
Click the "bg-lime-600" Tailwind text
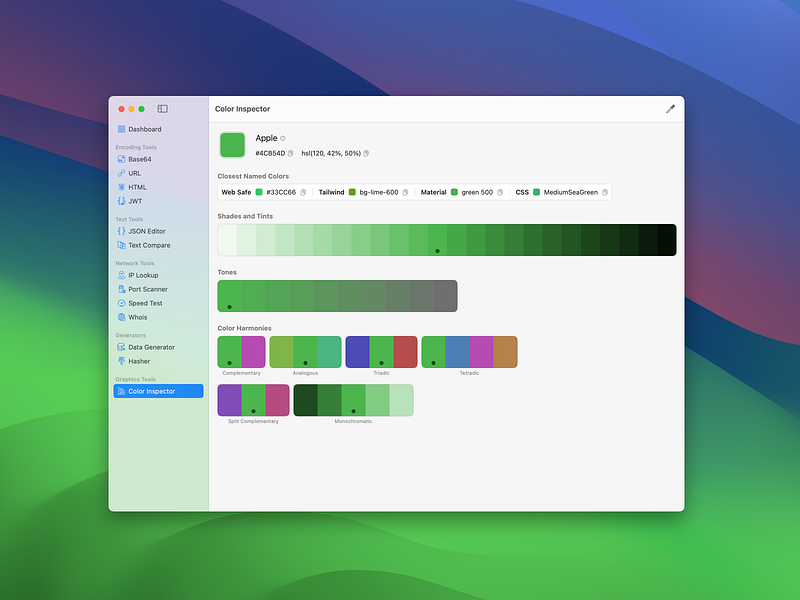(x=379, y=192)
